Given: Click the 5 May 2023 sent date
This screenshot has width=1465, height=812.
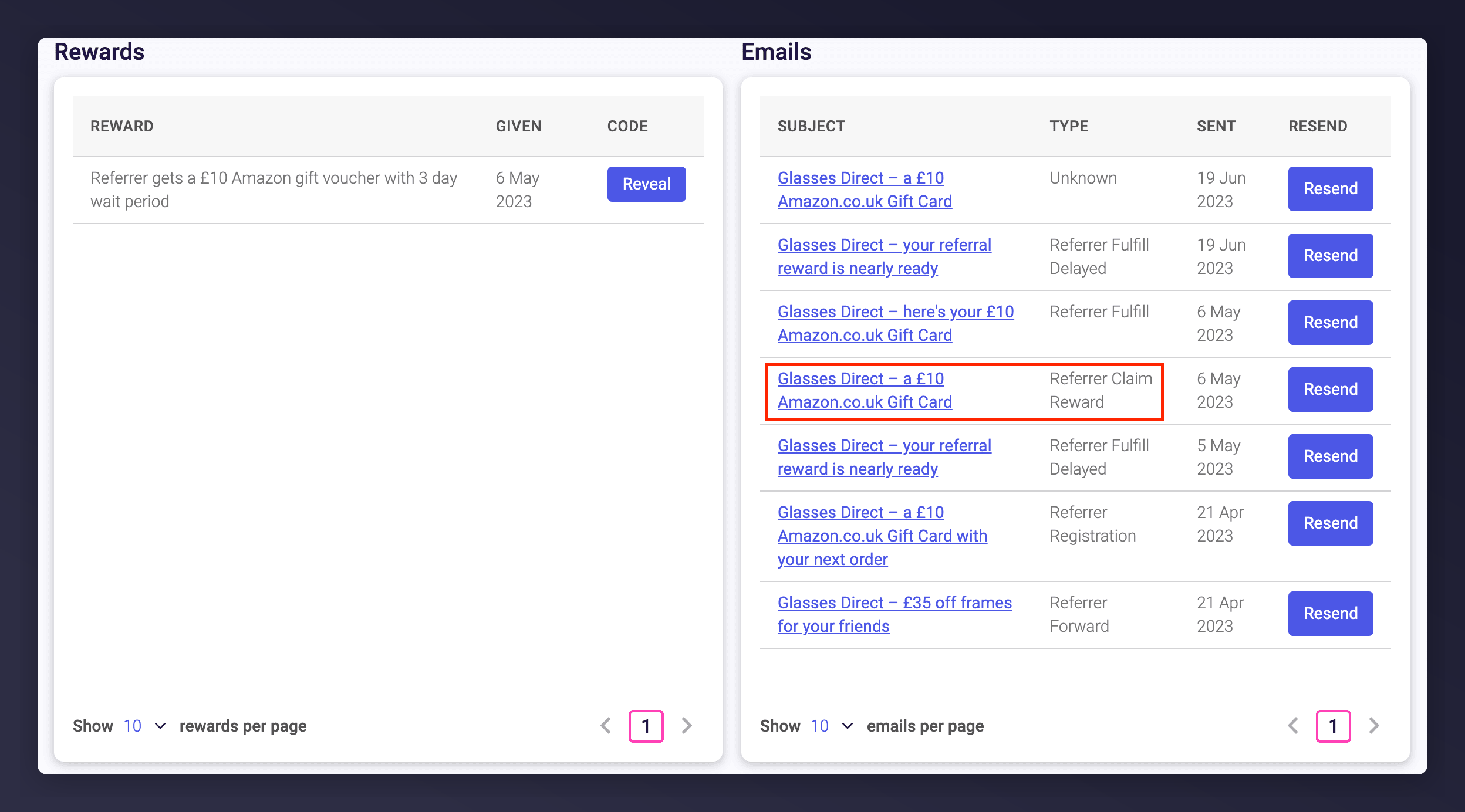Looking at the screenshot, I should pos(1218,457).
